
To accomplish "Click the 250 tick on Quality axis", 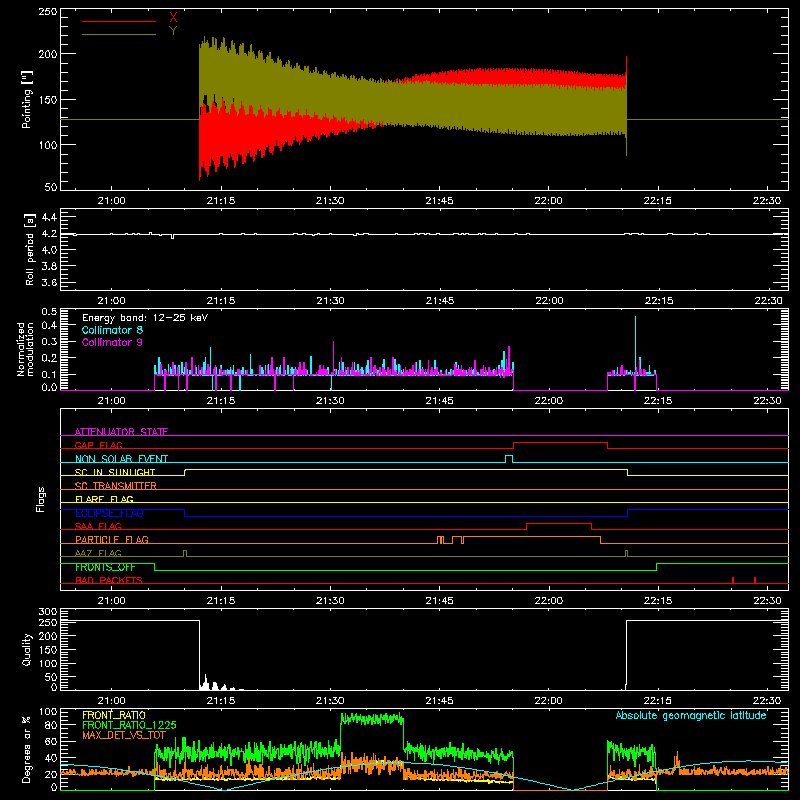I will [48, 623].
